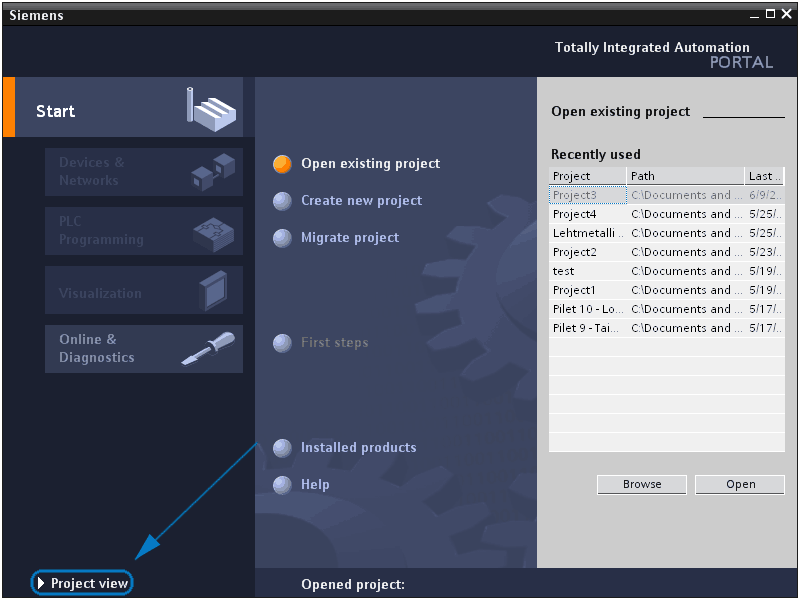Select the Pilet 9 - Tai... project row
This screenshot has width=800, height=600.
coord(667,328)
